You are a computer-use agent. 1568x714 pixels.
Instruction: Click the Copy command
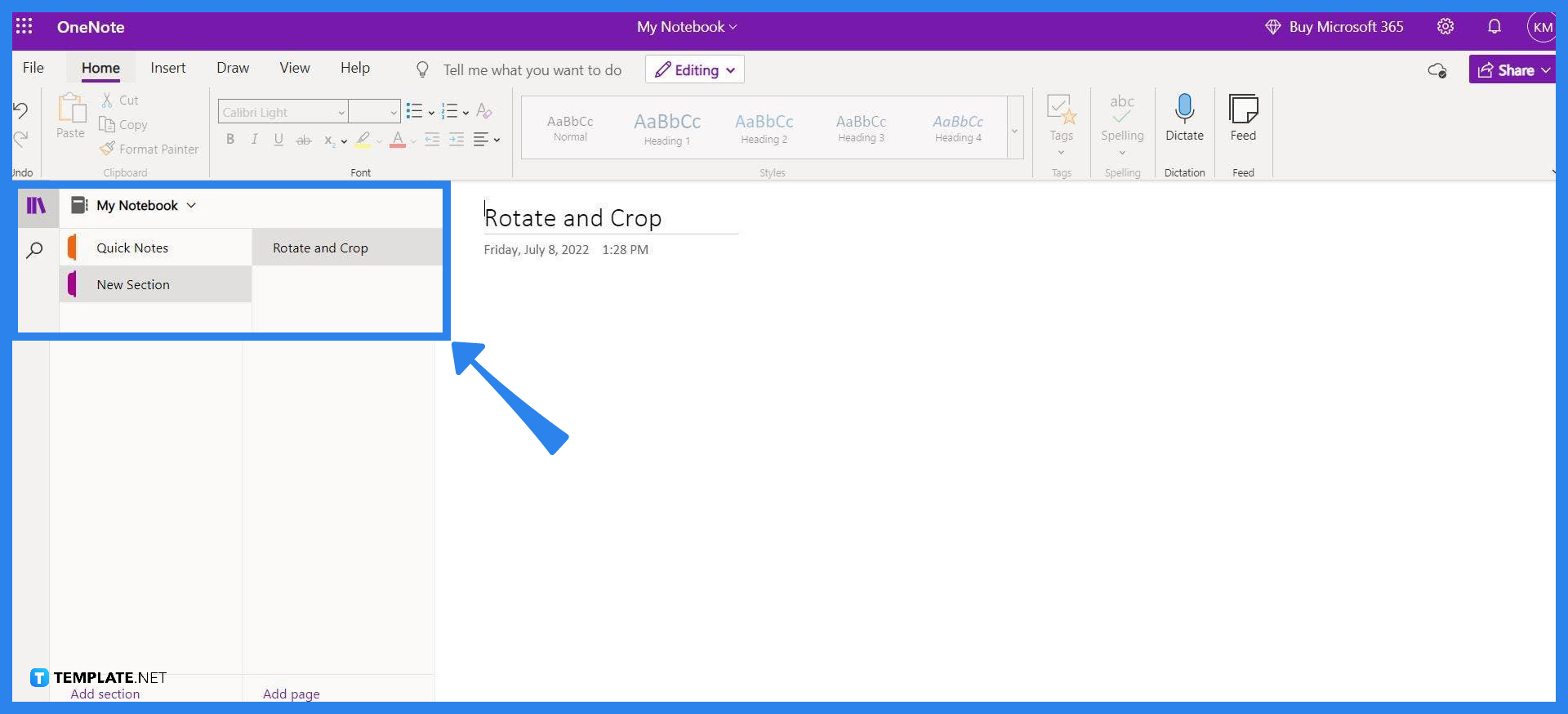[x=123, y=124]
